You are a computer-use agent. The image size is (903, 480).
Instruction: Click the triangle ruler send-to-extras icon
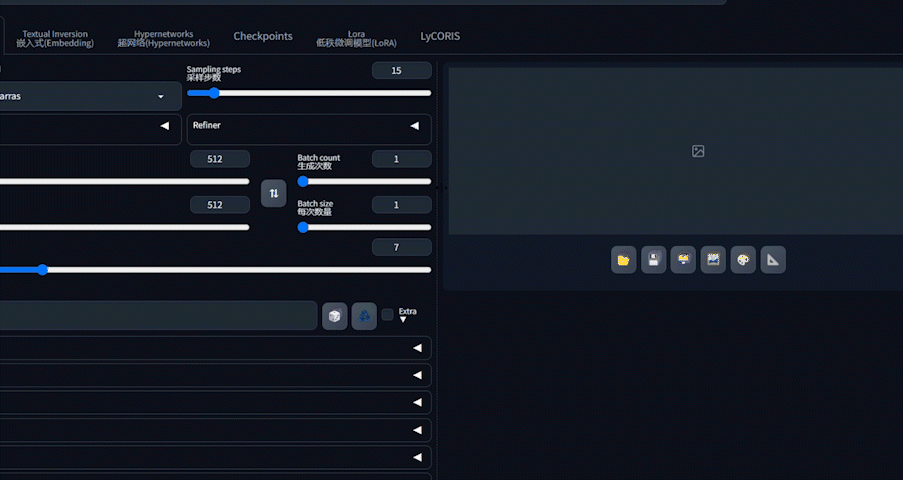773,260
